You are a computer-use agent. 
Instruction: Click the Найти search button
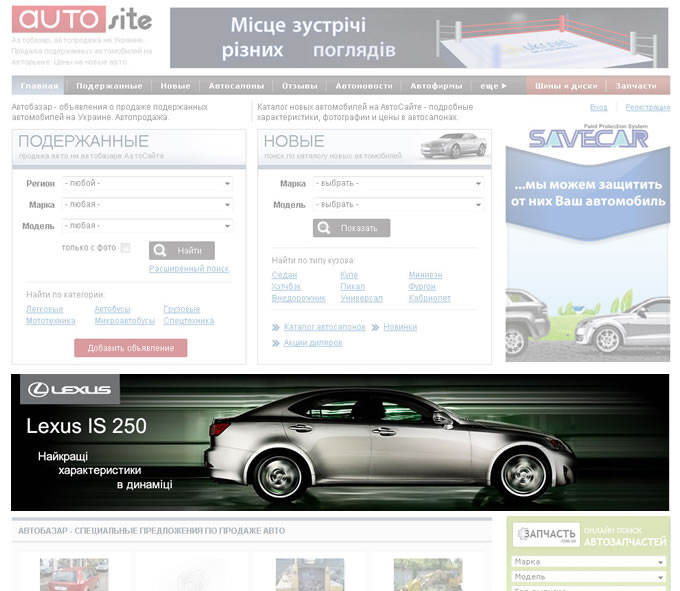[182, 251]
